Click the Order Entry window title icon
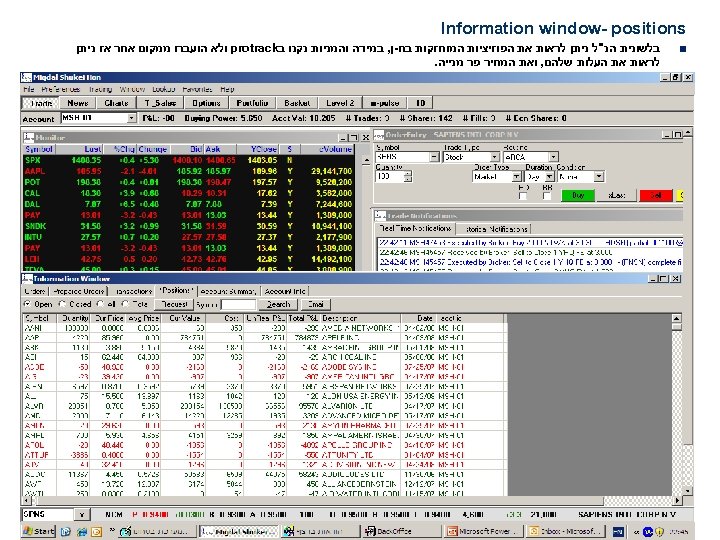This screenshot has height=540, width=720. click(379, 135)
